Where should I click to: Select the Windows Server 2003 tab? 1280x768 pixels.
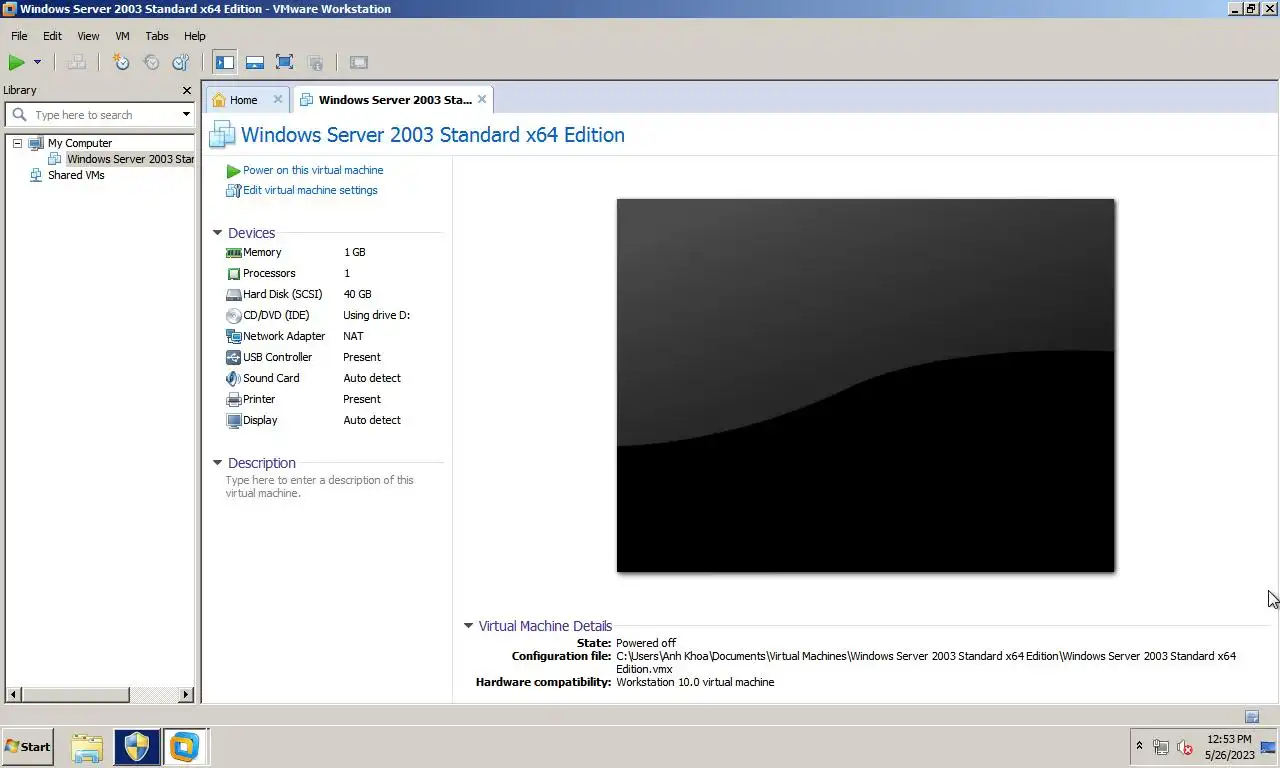(x=394, y=100)
